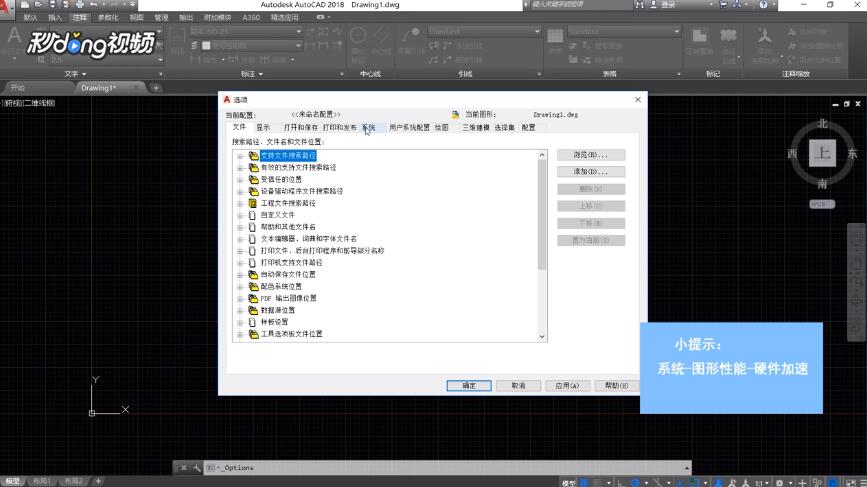
Task: Select 打印文件、后台打印程序 row
Action: point(322,251)
